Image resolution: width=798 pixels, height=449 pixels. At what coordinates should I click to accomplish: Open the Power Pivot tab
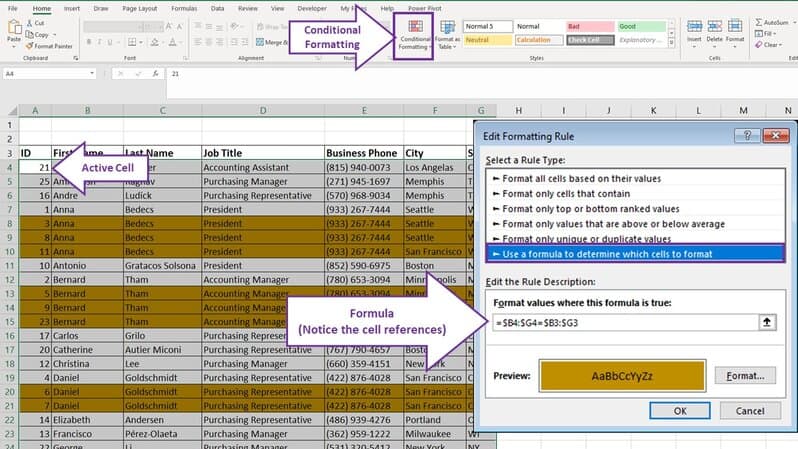tap(424, 8)
